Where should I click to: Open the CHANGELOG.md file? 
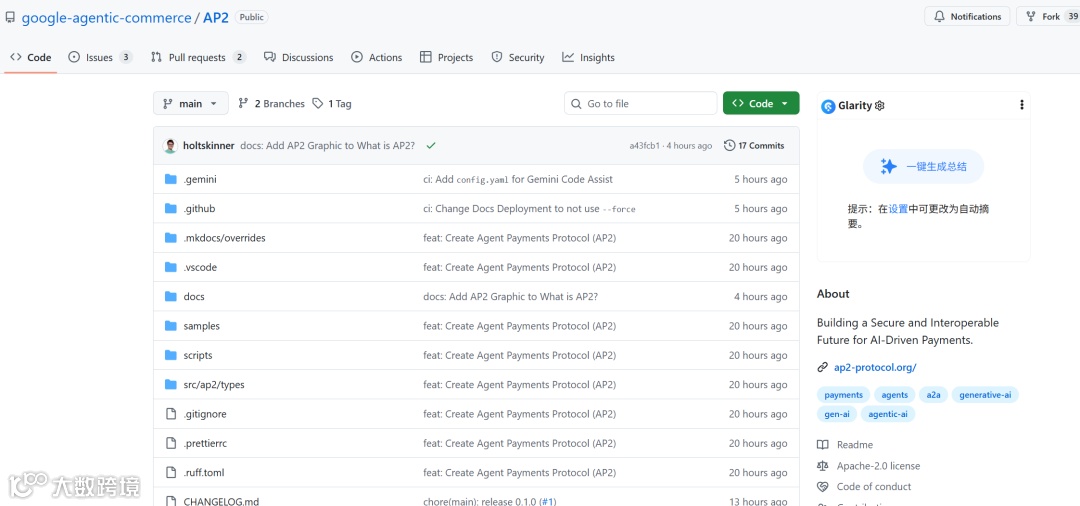221,501
